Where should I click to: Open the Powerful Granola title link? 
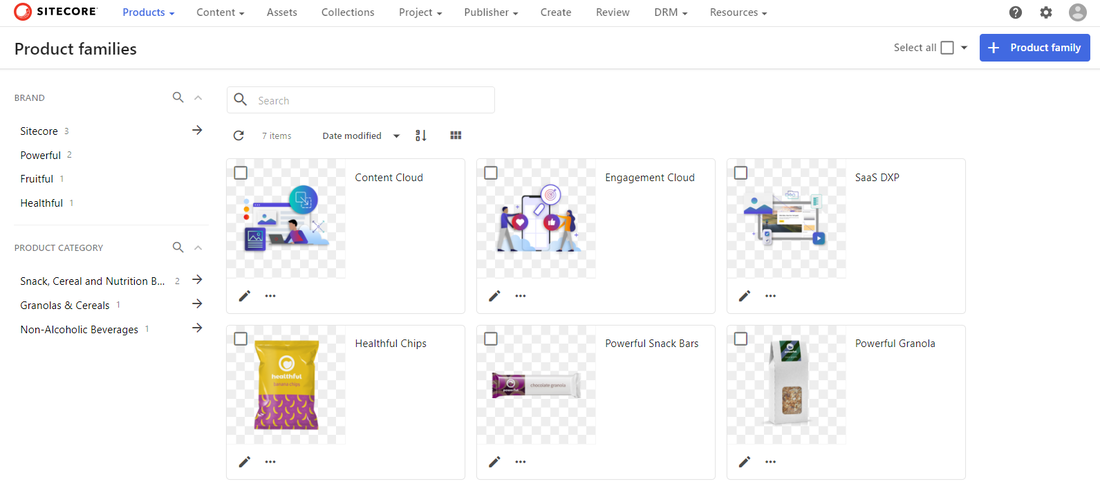895,344
